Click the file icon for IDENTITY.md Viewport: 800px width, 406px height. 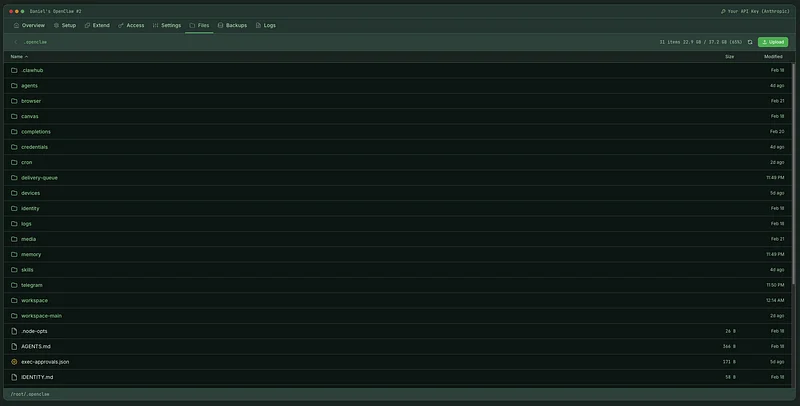pyautogui.click(x=14, y=377)
